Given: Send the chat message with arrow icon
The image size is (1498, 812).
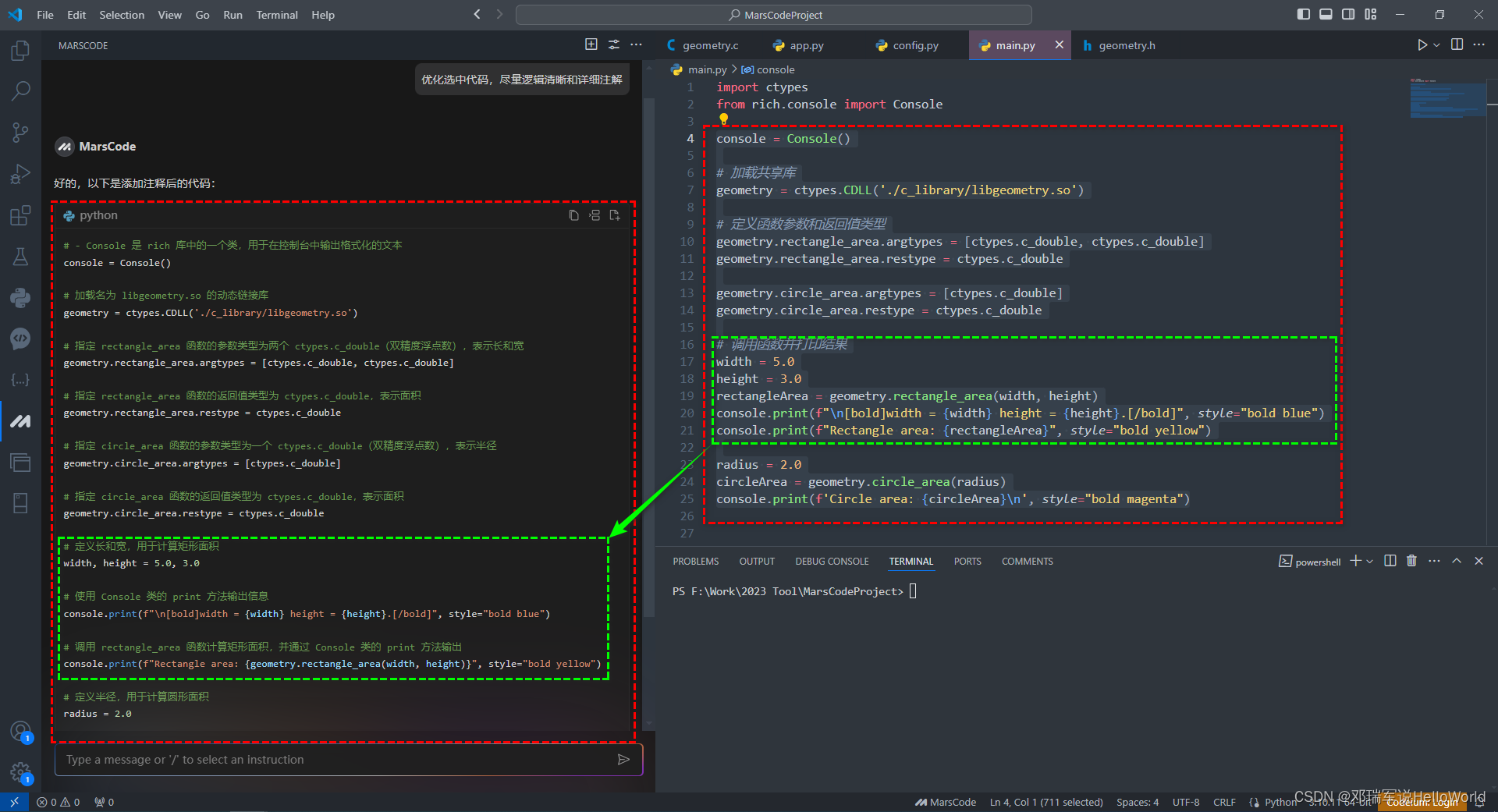Looking at the screenshot, I should tap(623, 760).
